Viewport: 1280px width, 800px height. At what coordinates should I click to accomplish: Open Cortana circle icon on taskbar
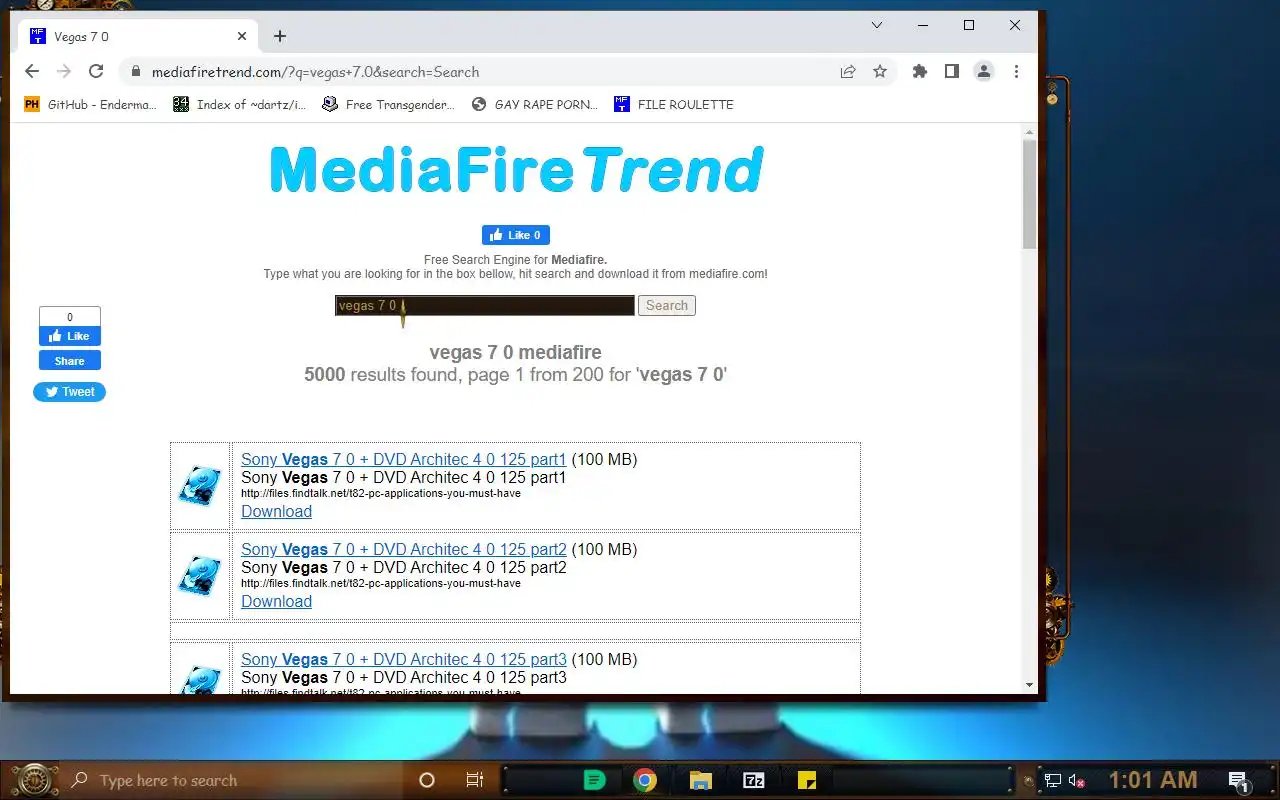427,780
